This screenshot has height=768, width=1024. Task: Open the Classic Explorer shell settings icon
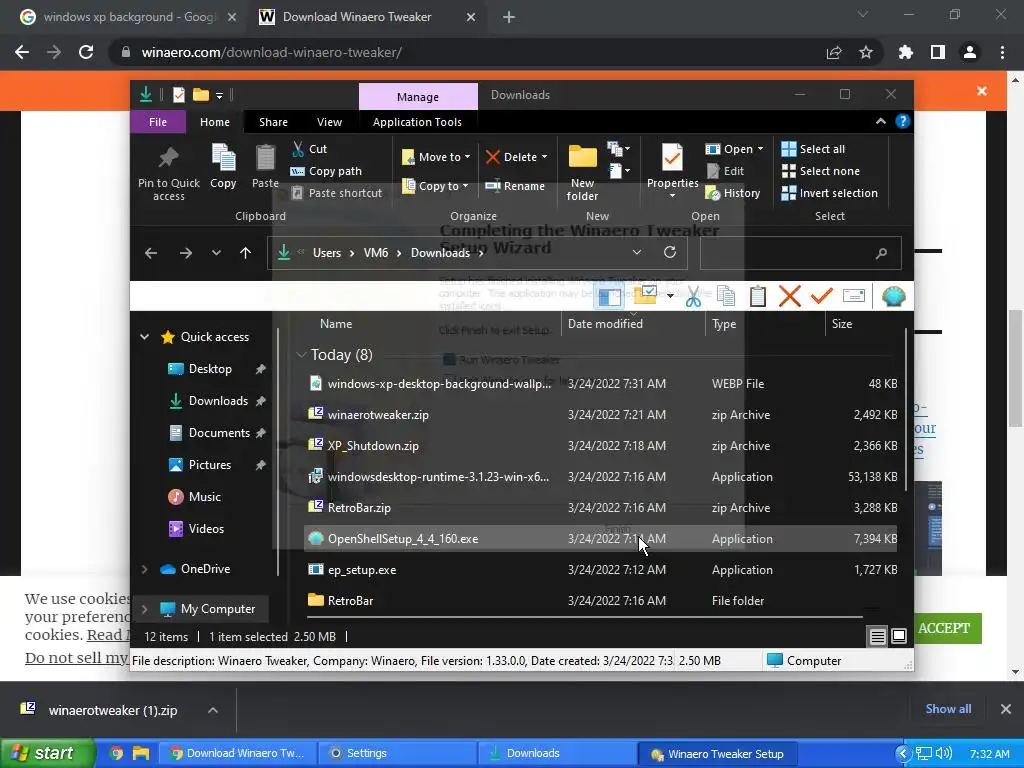(893, 296)
